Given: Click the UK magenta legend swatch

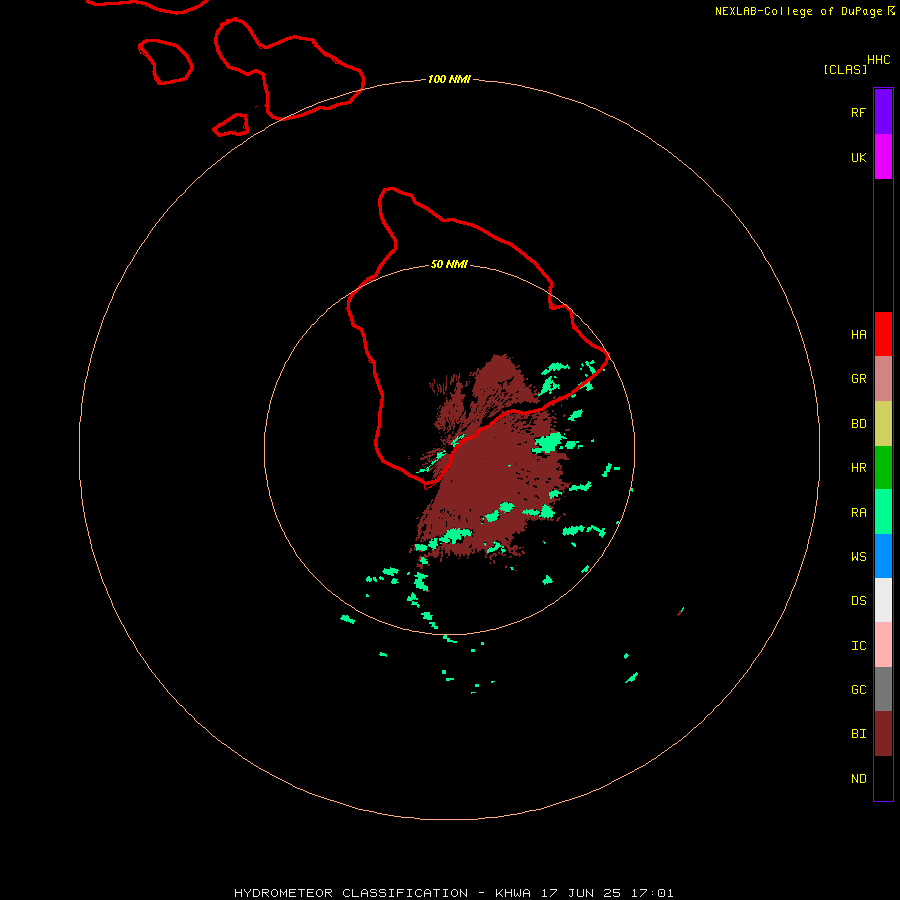Looking at the screenshot, I should click(x=883, y=156).
